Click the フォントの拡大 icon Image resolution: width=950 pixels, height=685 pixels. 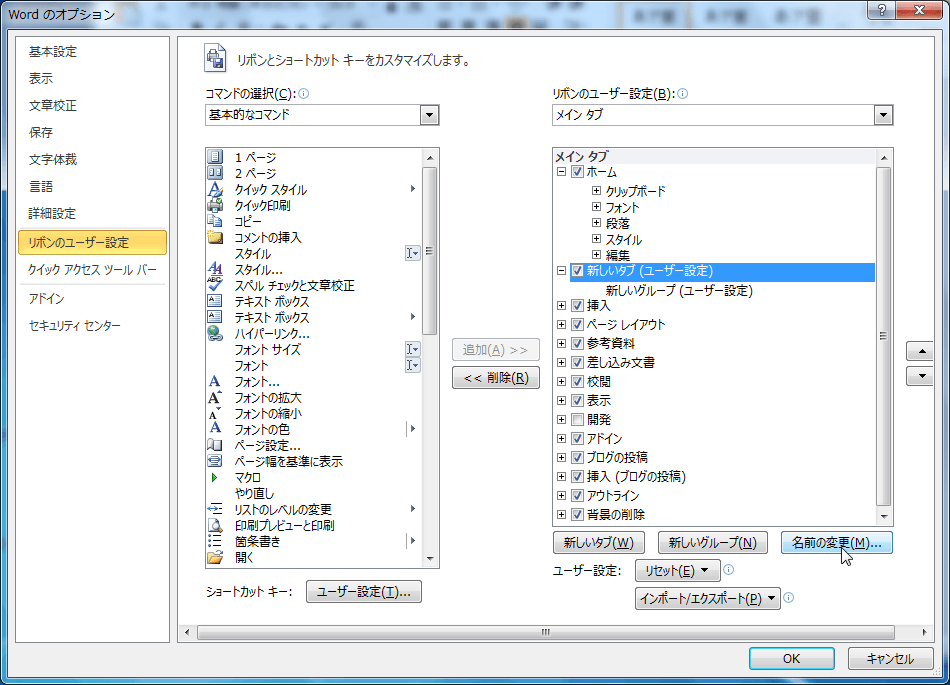[x=215, y=397]
